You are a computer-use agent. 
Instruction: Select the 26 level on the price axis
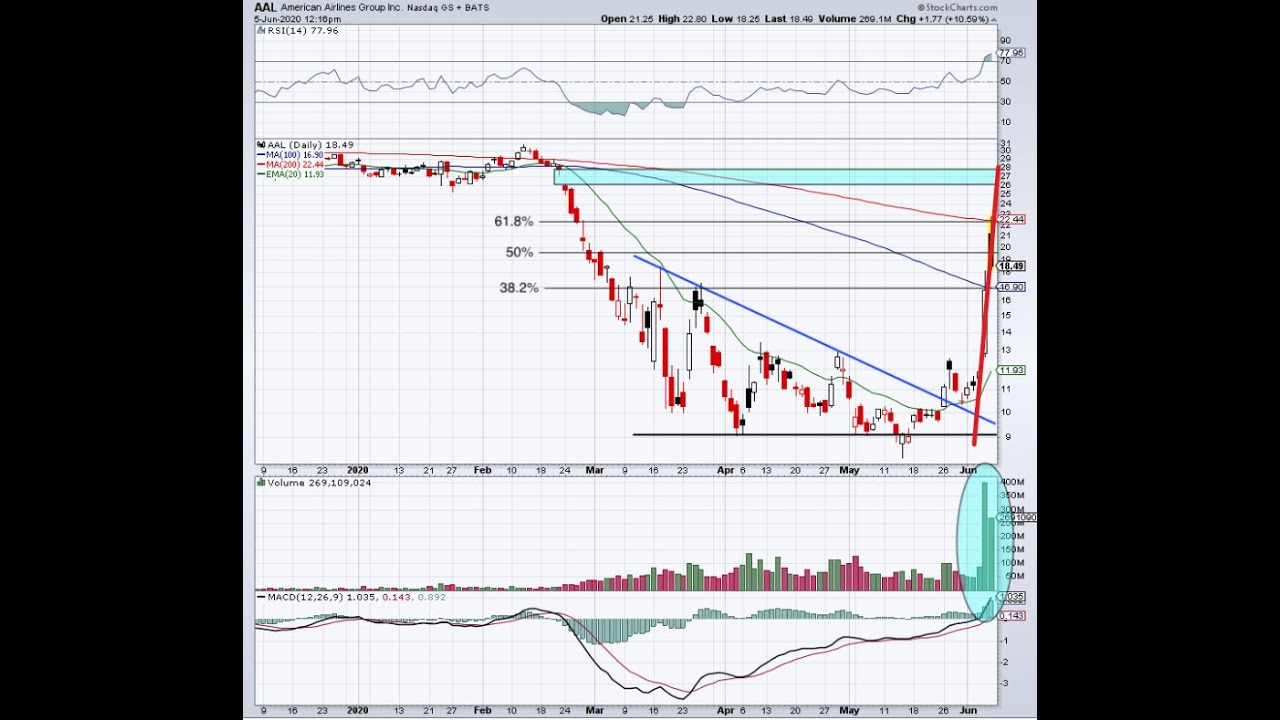1004,185
